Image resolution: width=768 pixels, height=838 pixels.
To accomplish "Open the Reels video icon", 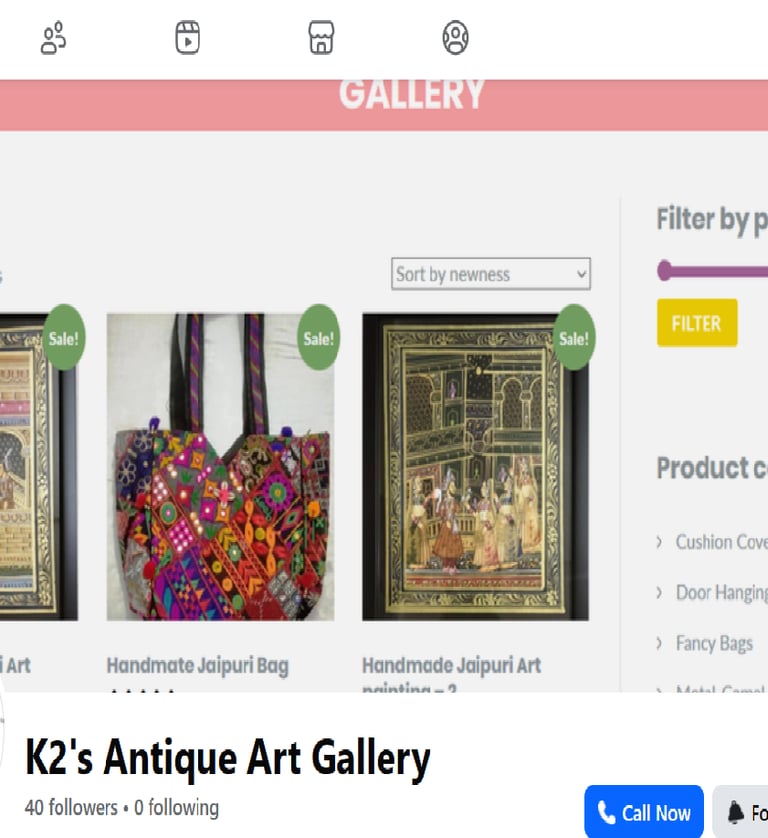I will tap(188, 38).
